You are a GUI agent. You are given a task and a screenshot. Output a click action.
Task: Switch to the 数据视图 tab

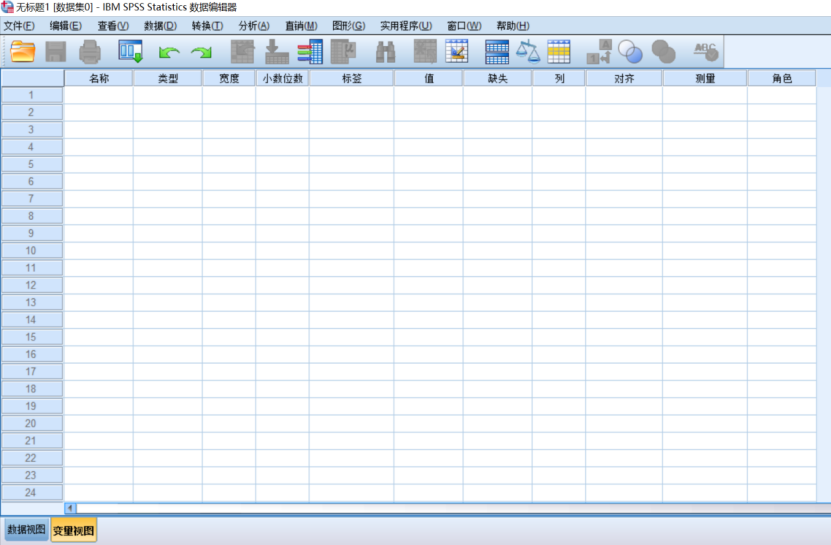coord(26,529)
